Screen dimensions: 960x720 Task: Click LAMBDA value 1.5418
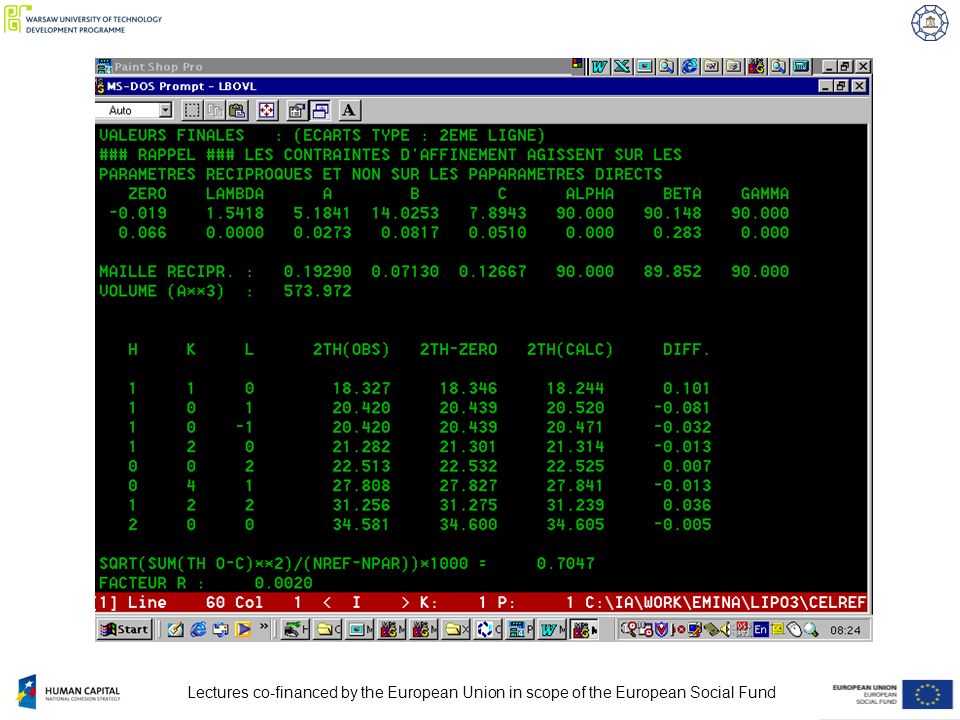coord(235,213)
